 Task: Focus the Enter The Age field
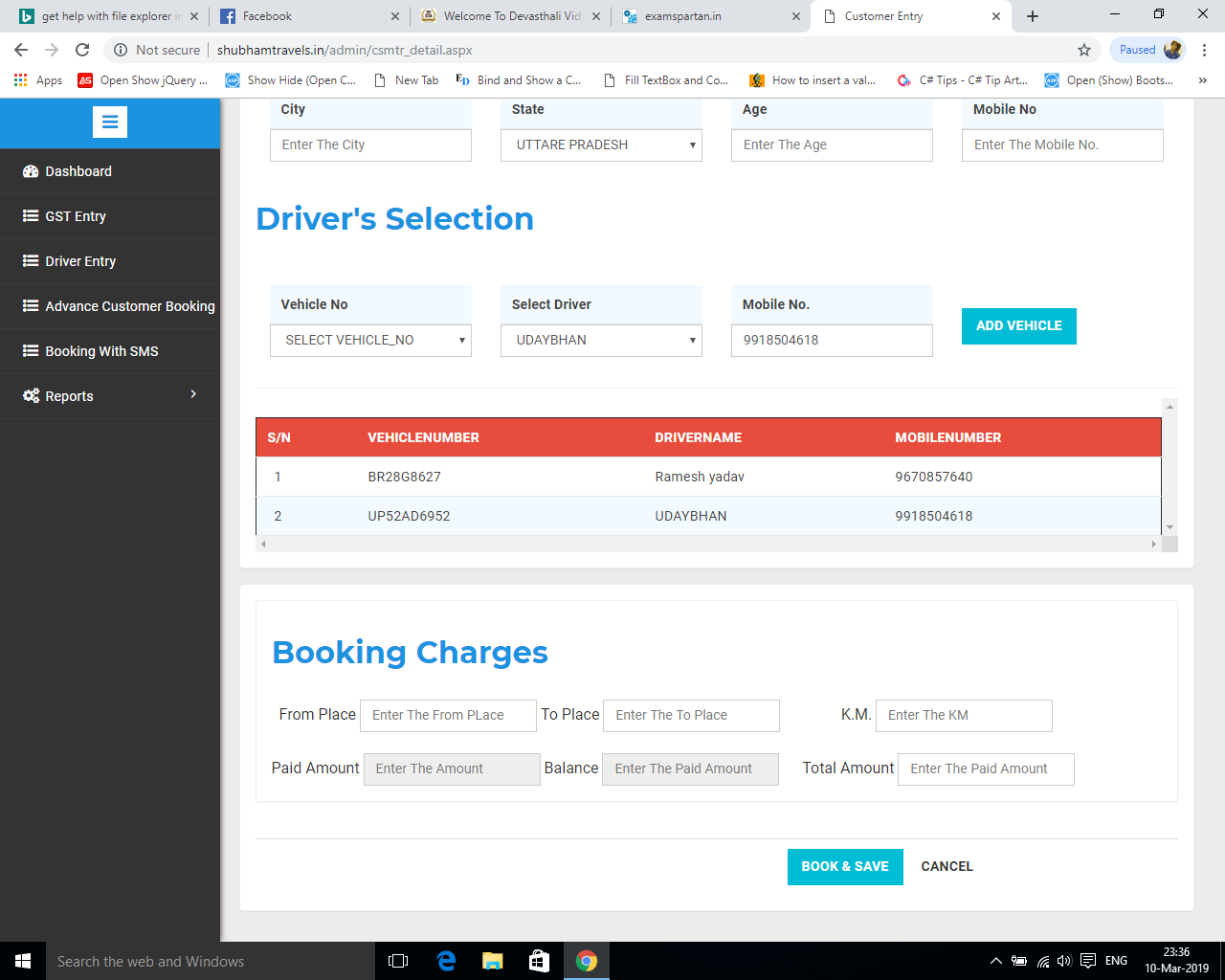coord(832,145)
